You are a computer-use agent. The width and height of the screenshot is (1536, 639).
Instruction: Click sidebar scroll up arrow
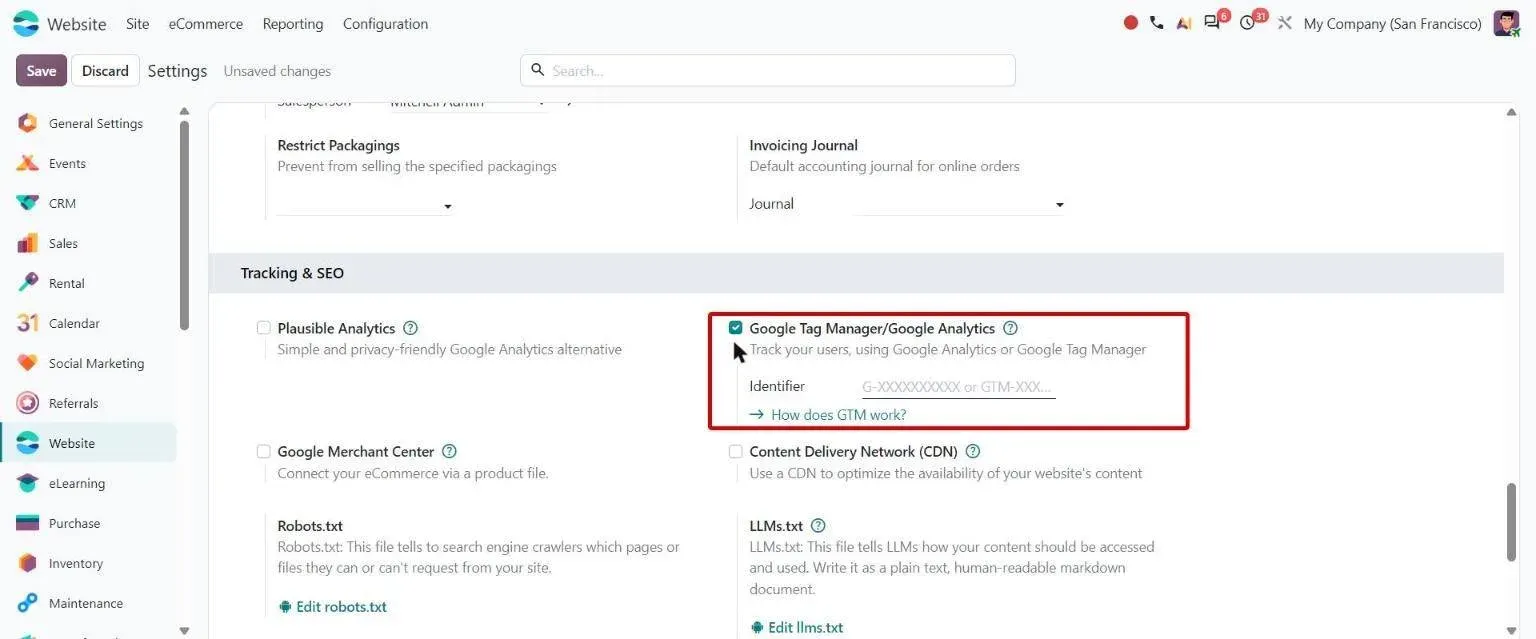coord(184,111)
